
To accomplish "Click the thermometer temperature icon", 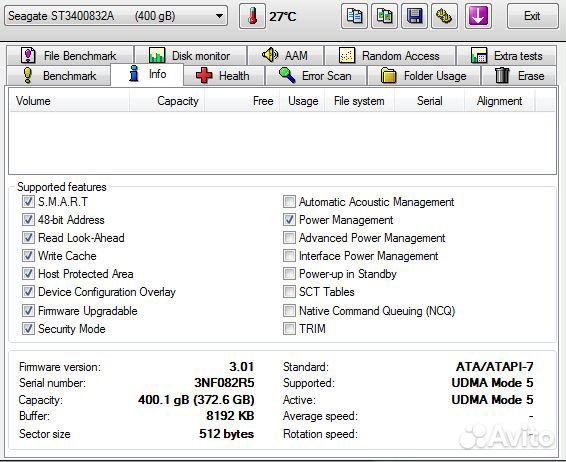I will click(x=252, y=16).
